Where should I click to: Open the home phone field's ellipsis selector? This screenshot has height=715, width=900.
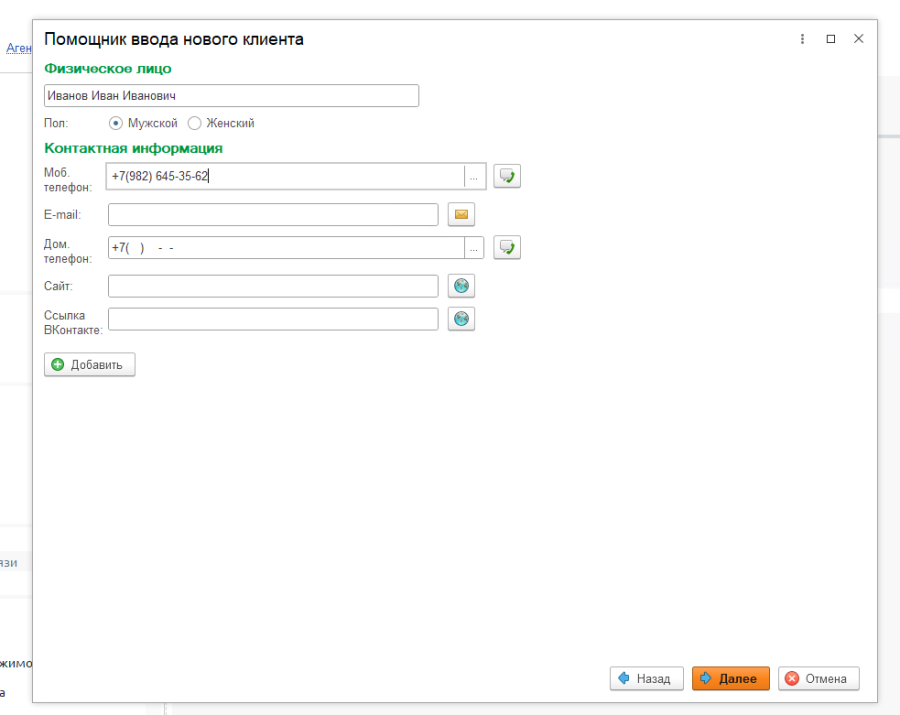point(474,248)
